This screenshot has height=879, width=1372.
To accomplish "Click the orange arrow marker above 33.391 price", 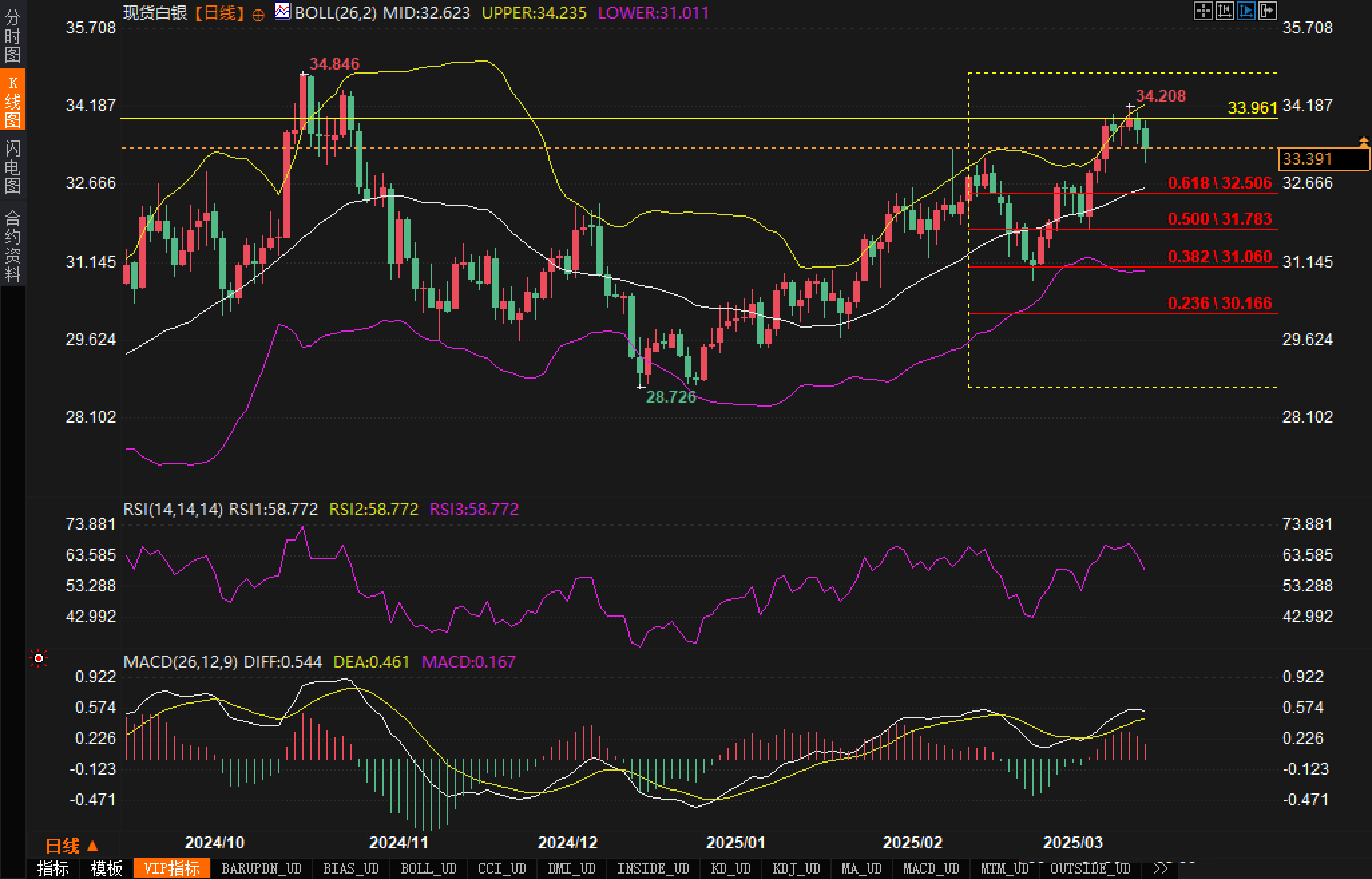I will click(1363, 141).
